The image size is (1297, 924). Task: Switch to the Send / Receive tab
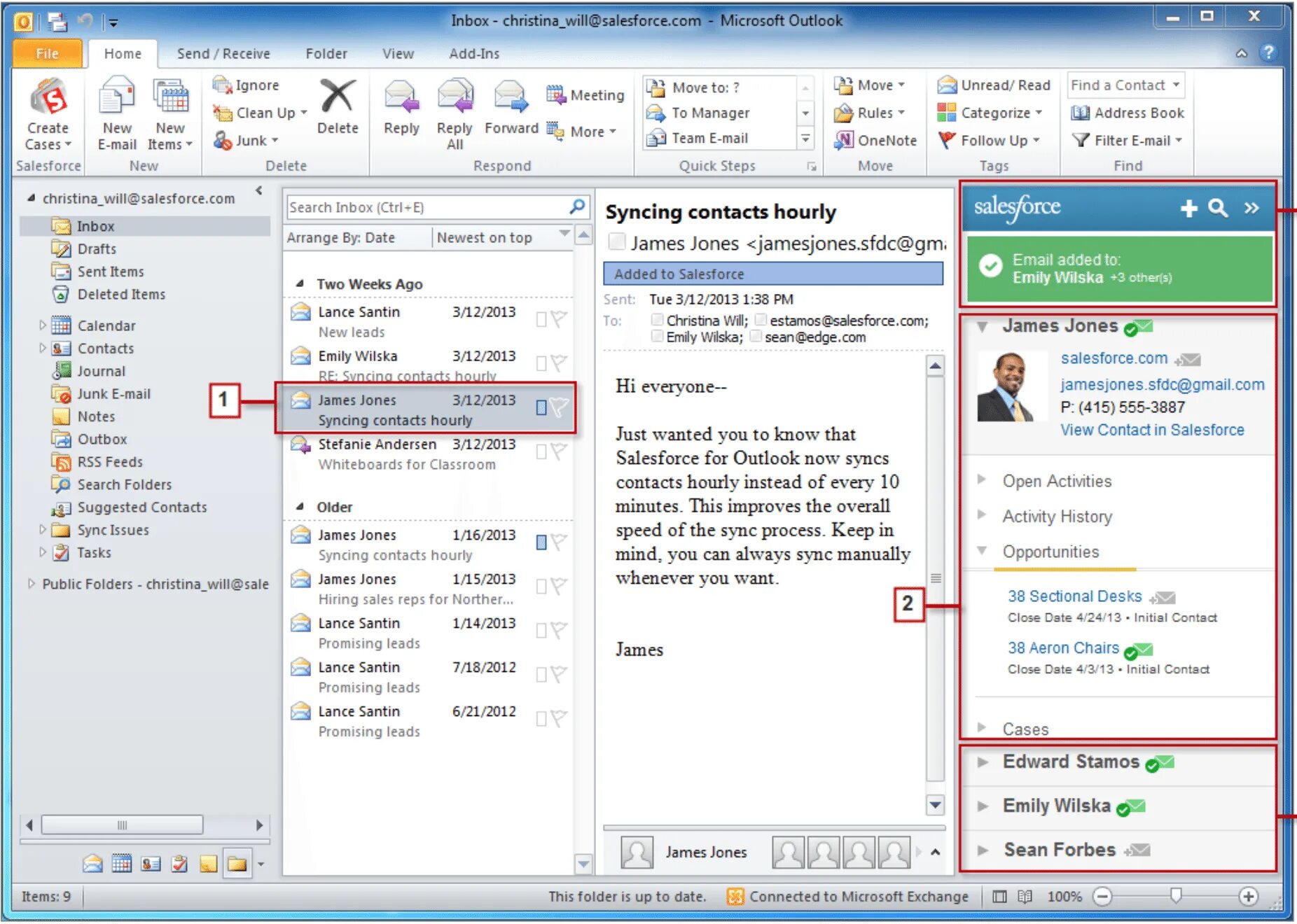point(223,53)
